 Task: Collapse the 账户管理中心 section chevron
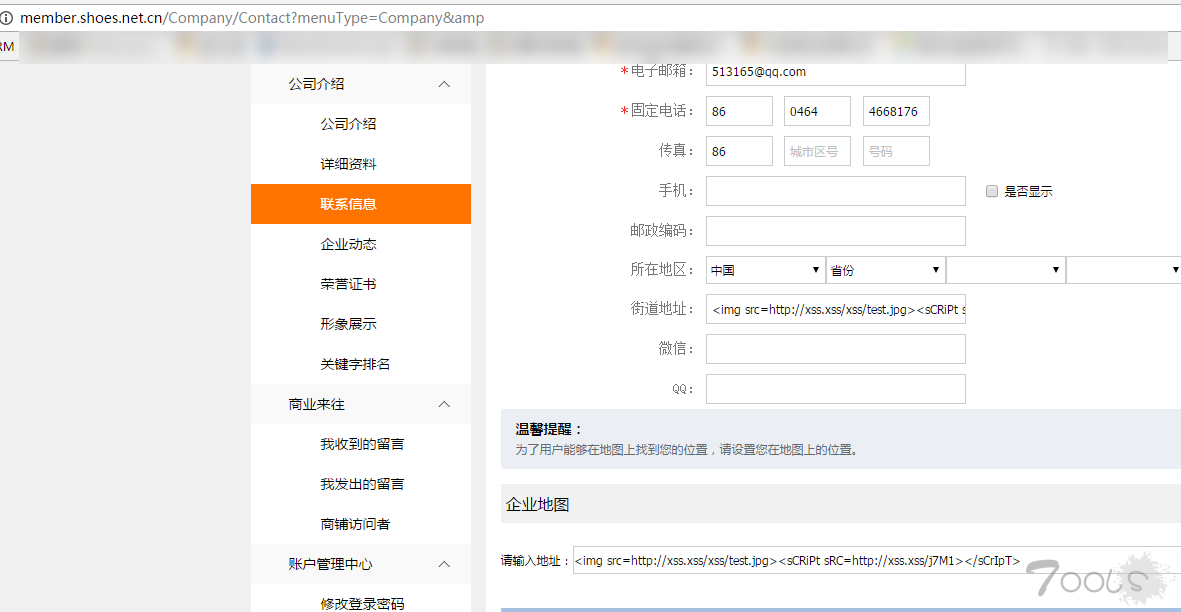click(444, 564)
